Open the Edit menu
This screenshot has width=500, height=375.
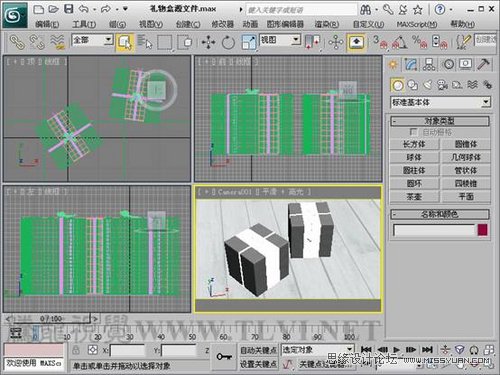coord(47,24)
